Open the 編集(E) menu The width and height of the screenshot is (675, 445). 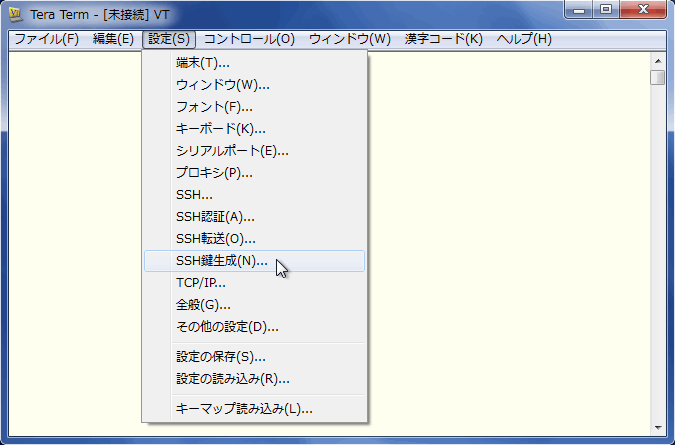pos(113,39)
